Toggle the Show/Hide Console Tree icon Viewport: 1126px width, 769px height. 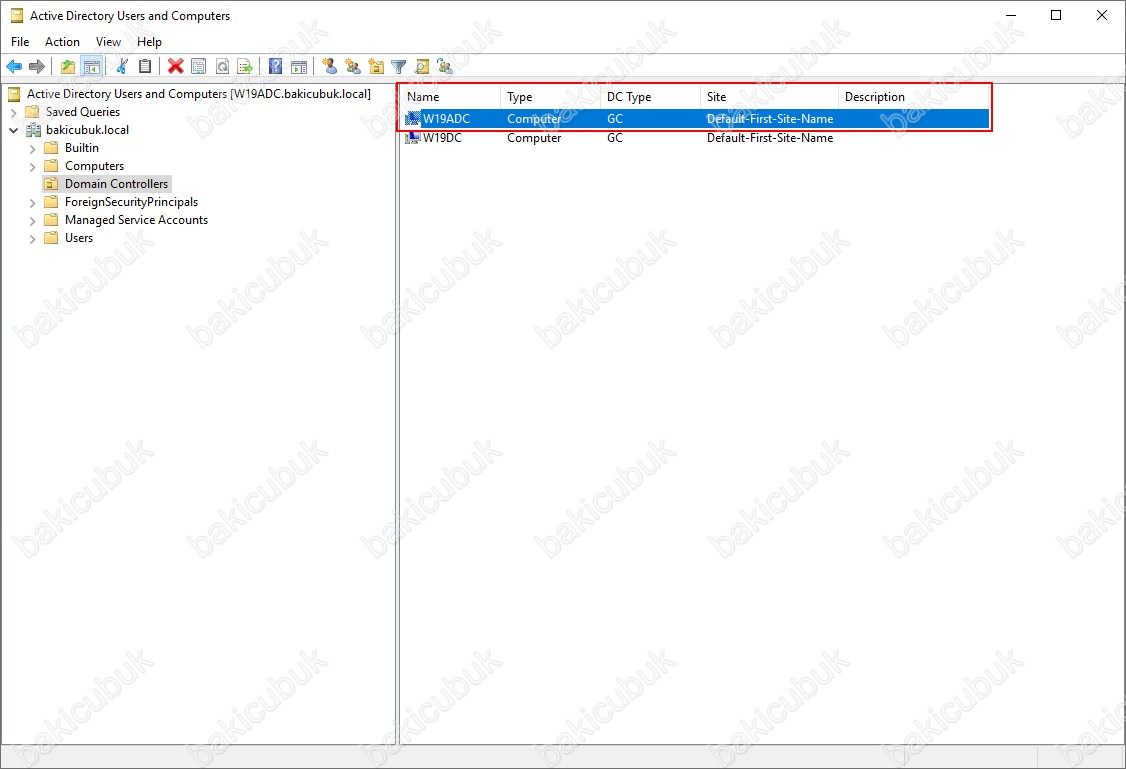pyautogui.click(x=91, y=67)
